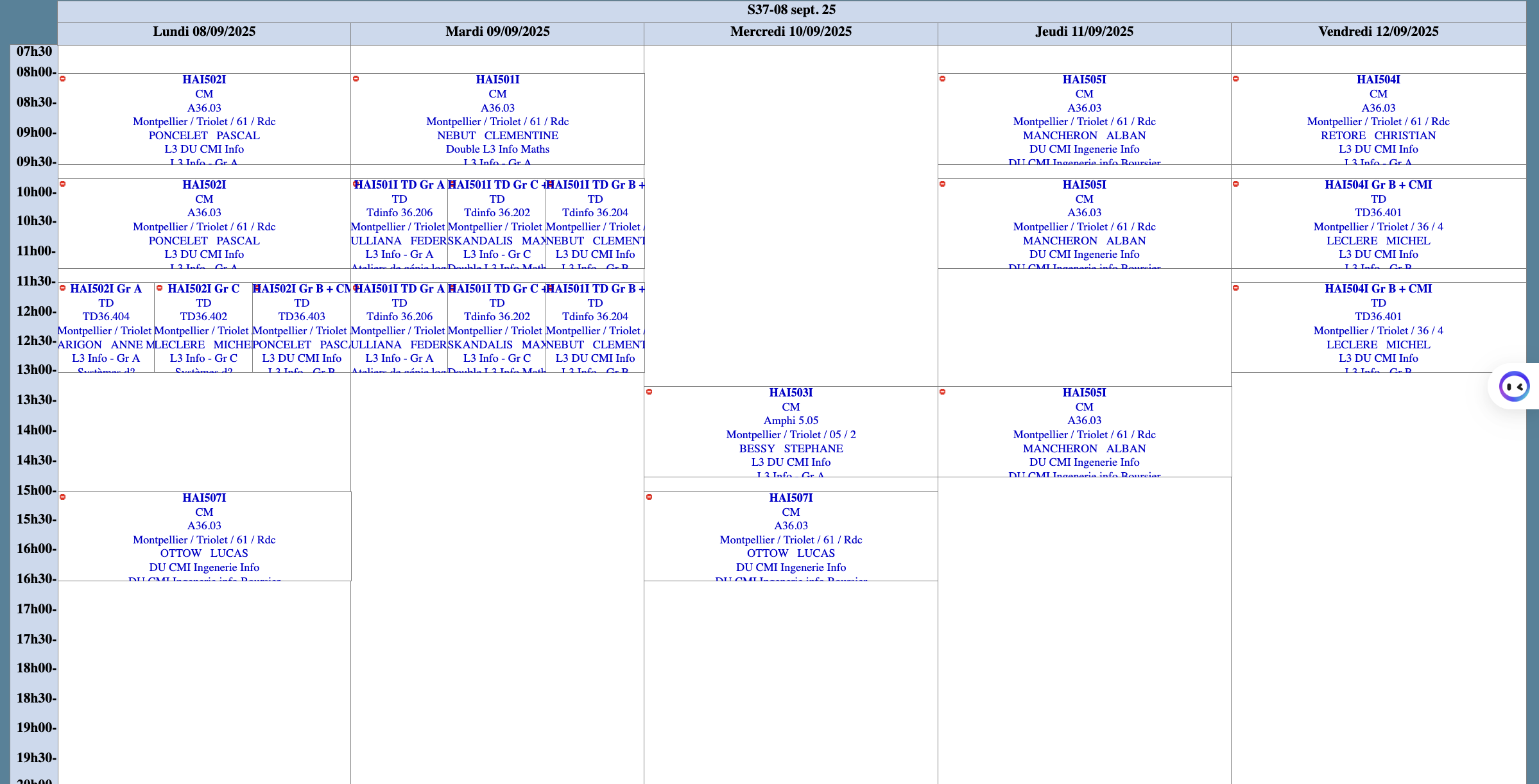
Task: Click red icon of Thursday 10h00 HAI505I
Action: click(x=943, y=184)
